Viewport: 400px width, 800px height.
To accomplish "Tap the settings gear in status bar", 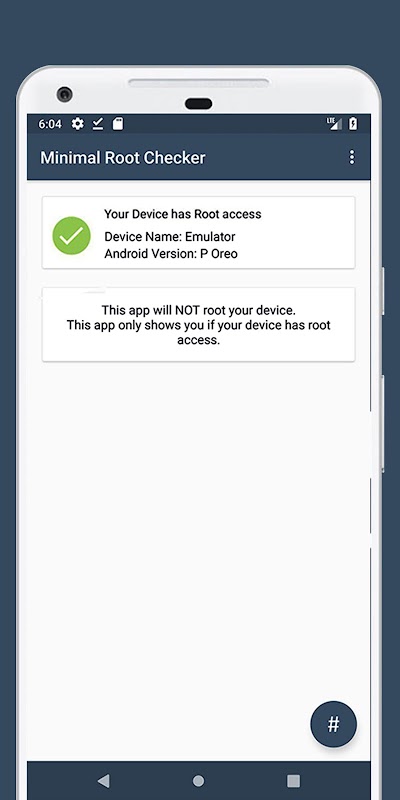I will 78,123.
